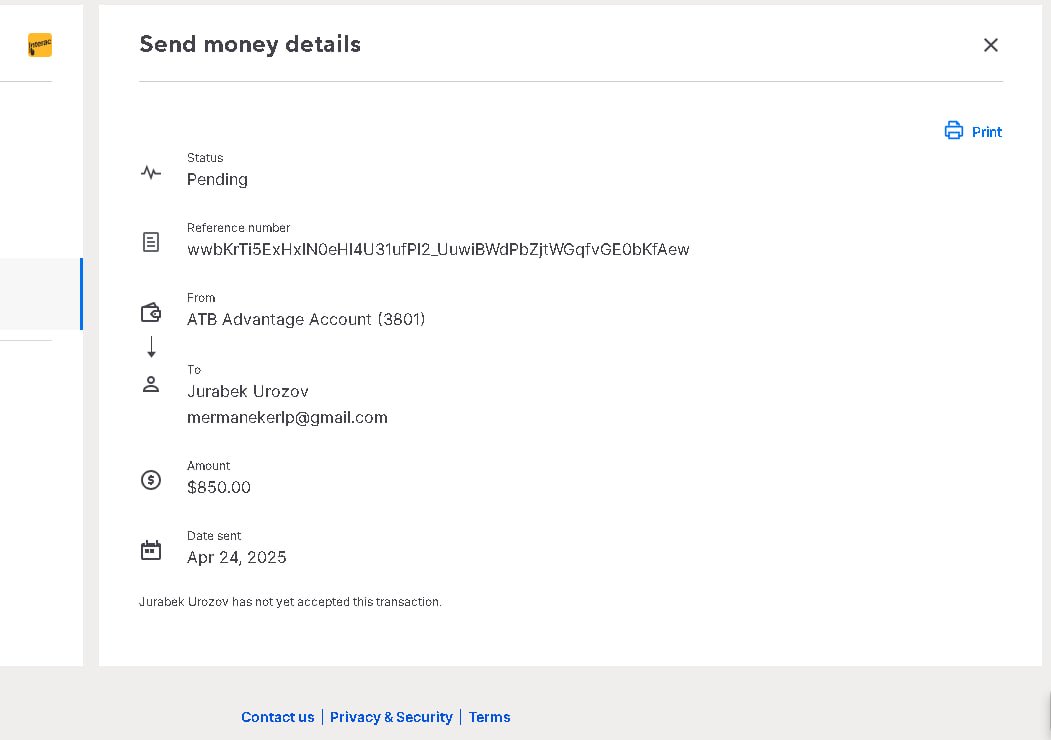Click the calendar icon beside Date sent
Image resolution: width=1051 pixels, height=740 pixels.
click(x=151, y=550)
